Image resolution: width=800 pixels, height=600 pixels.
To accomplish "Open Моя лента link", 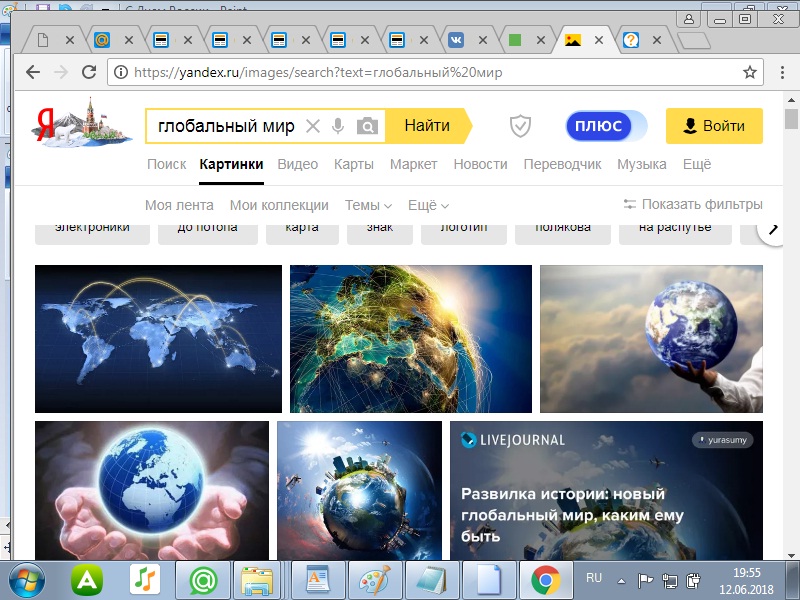I will tap(179, 205).
